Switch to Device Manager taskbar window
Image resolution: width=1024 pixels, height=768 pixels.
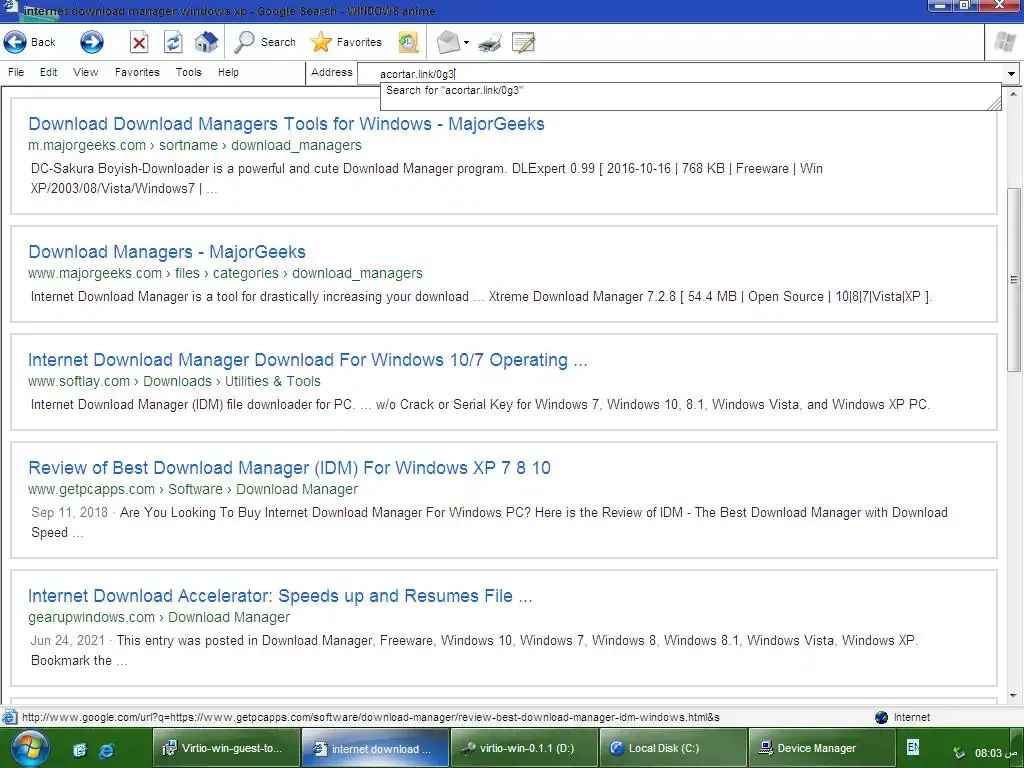[822, 748]
